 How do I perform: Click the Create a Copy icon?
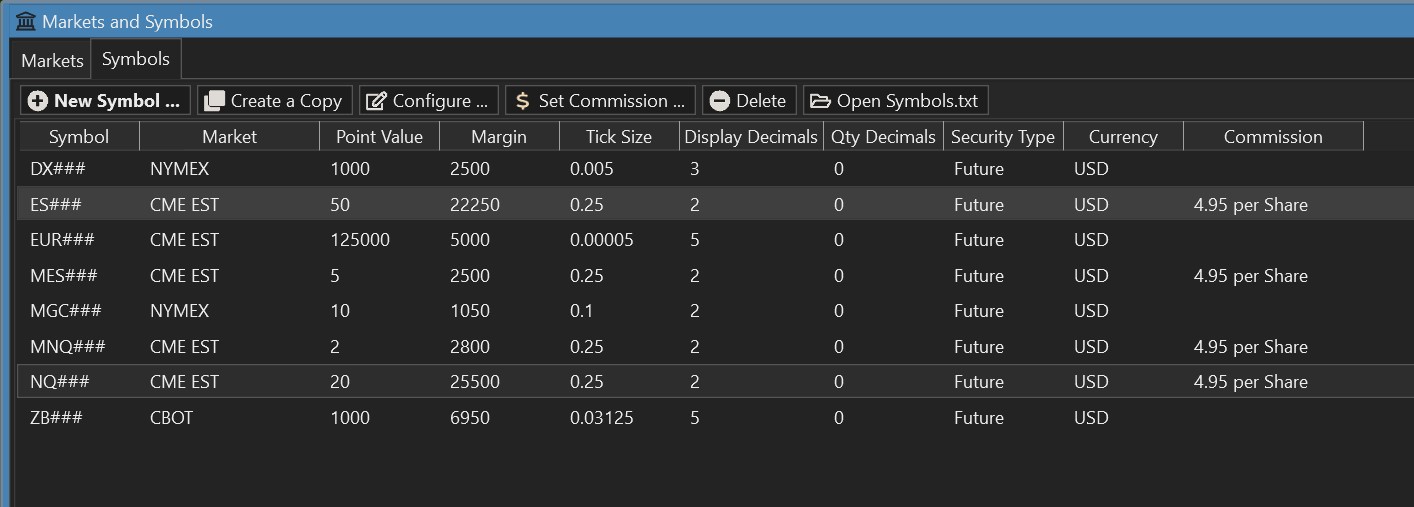click(214, 101)
